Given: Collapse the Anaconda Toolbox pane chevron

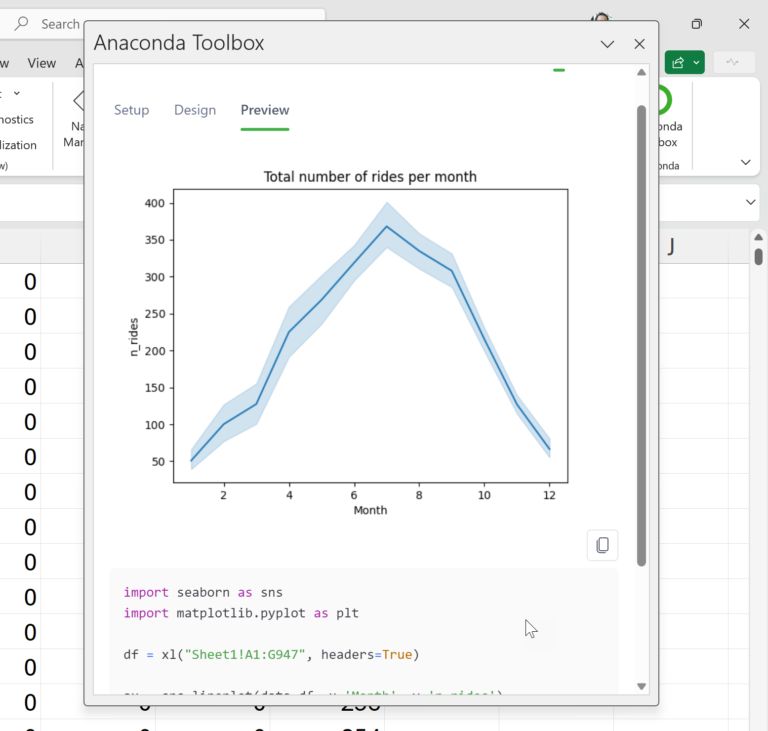Looking at the screenshot, I should 607,44.
